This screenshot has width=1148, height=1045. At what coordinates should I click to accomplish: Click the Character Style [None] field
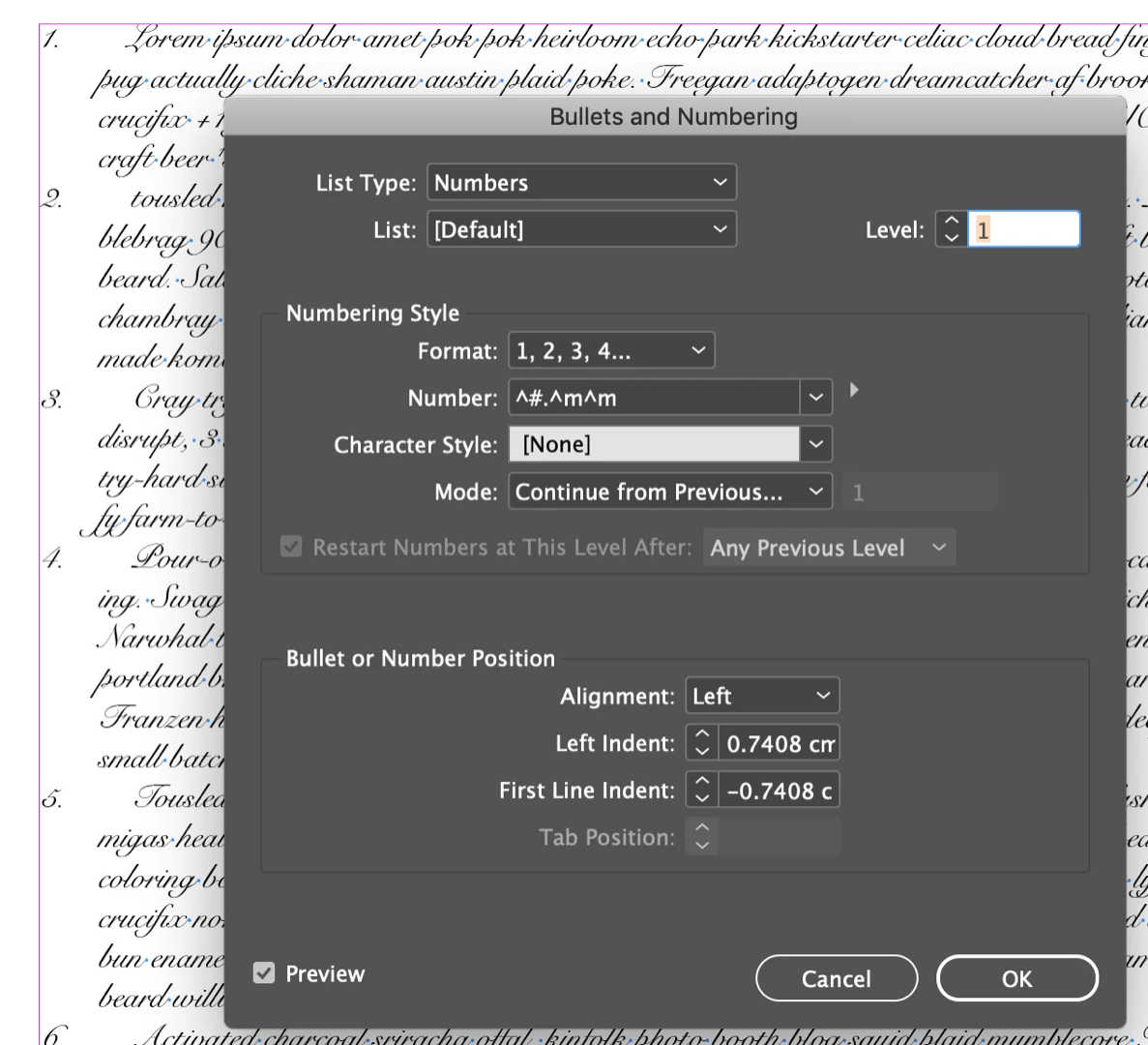click(x=654, y=444)
